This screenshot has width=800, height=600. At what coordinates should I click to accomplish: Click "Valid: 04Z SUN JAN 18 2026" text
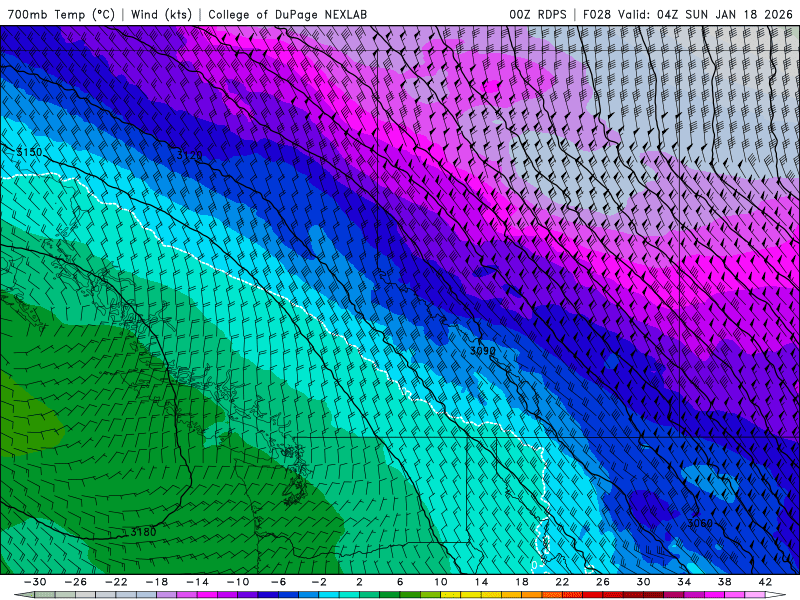point(705,14)
